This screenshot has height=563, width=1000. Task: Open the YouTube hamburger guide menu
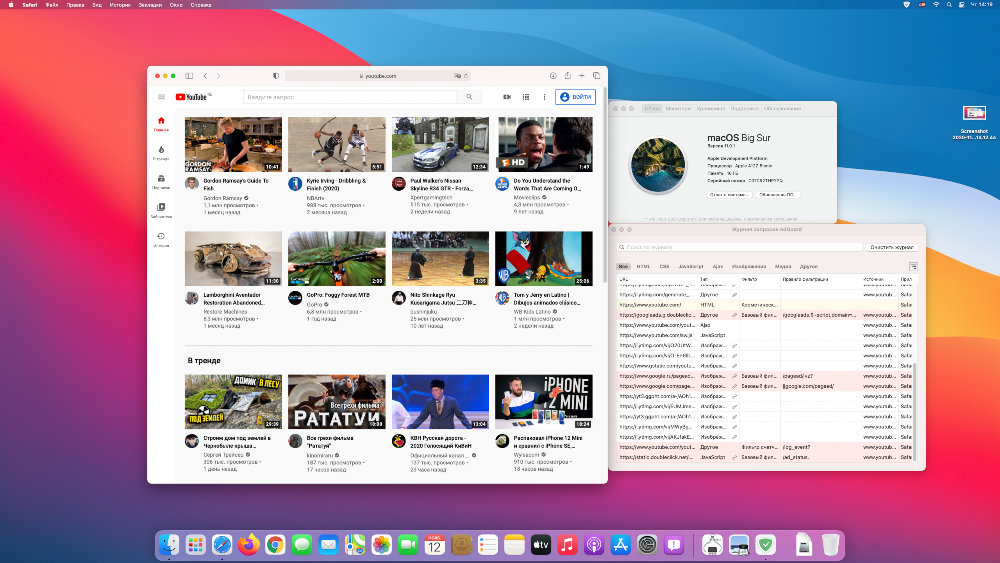click(161, 97)
